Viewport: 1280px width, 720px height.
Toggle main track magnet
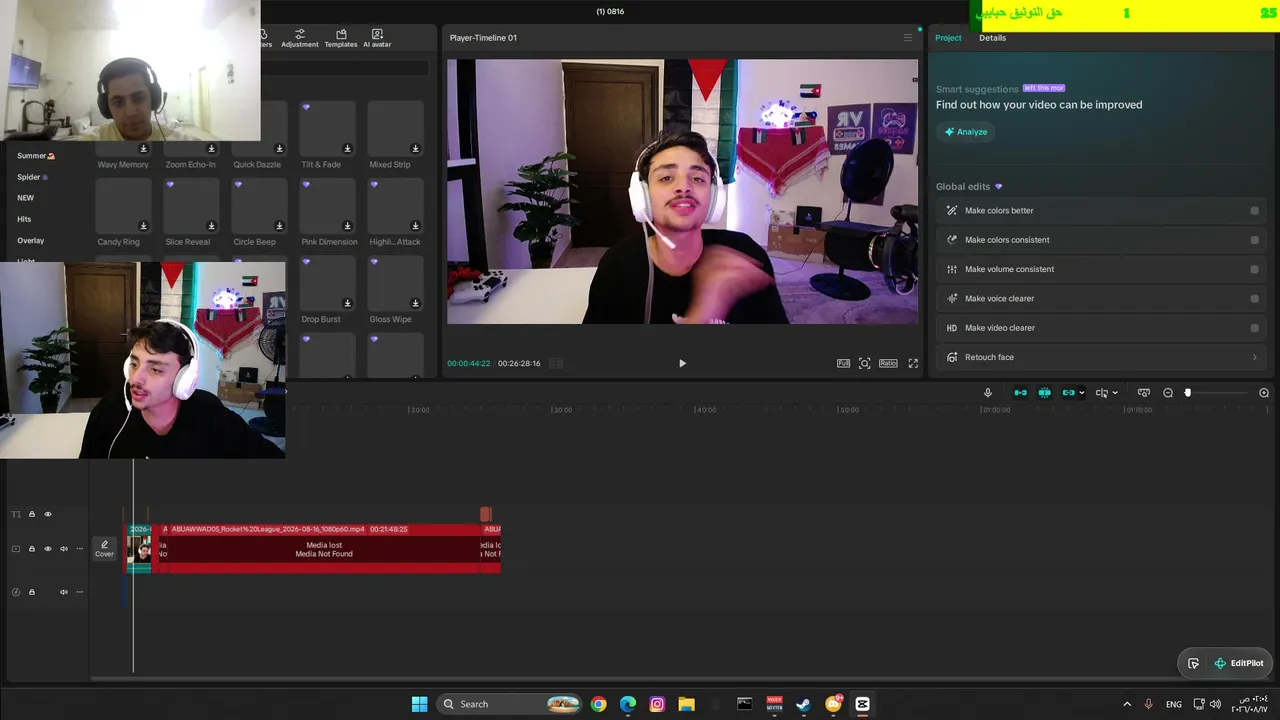(1020, 393)
